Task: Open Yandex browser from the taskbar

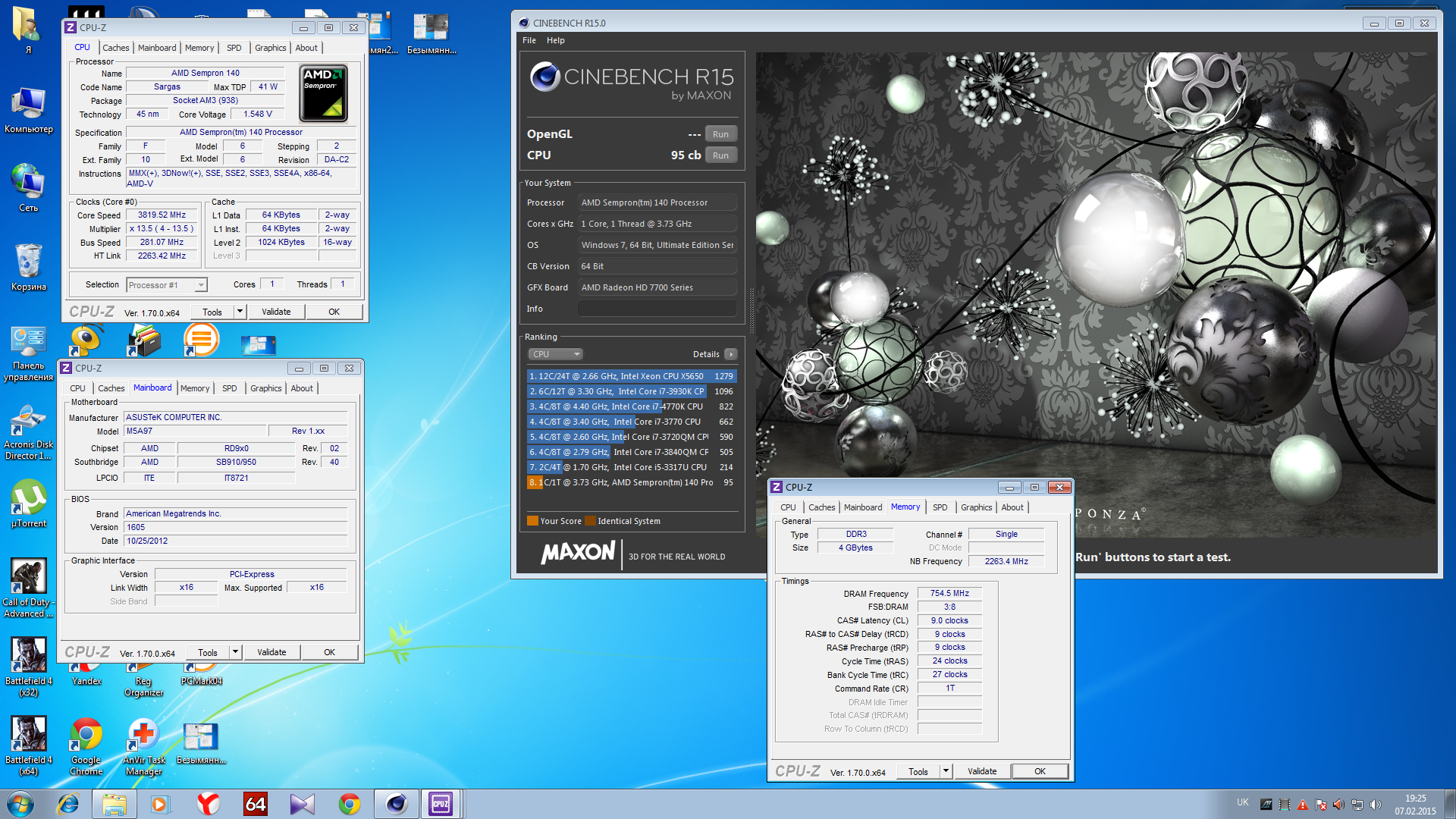Action: pos(208,804)
